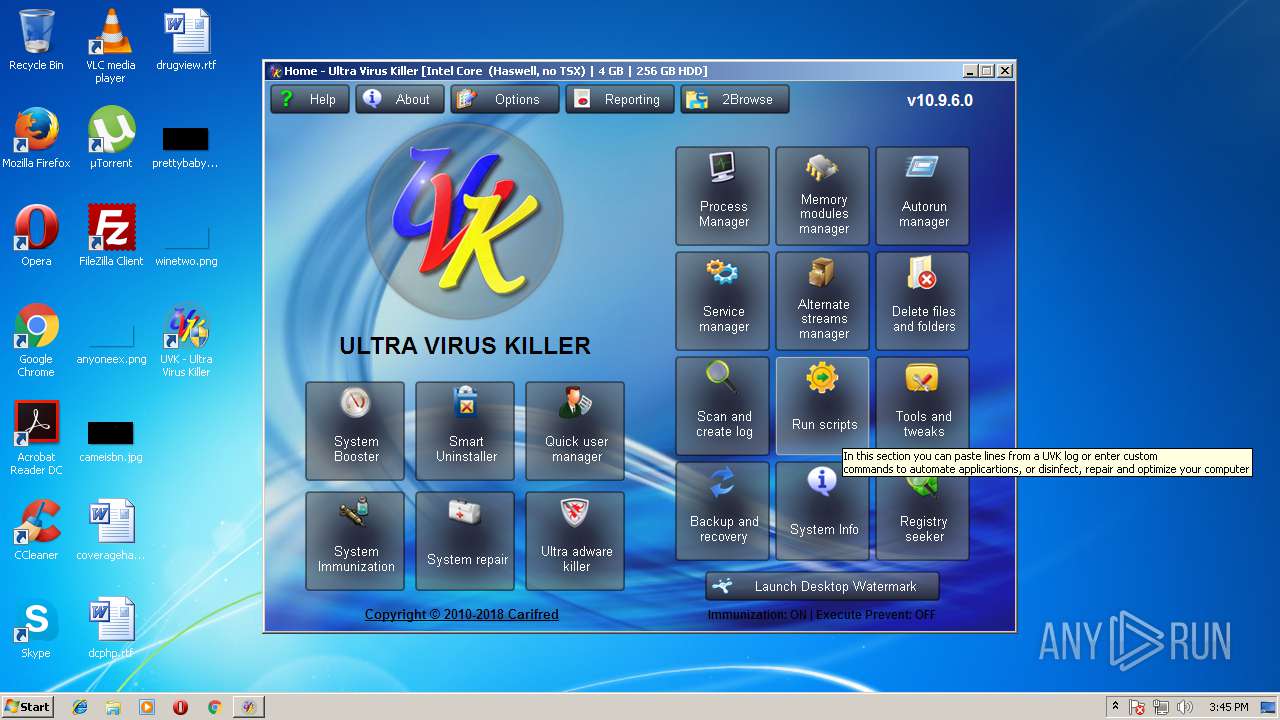Click the volume speaker tray icon

pos(1185,707)
